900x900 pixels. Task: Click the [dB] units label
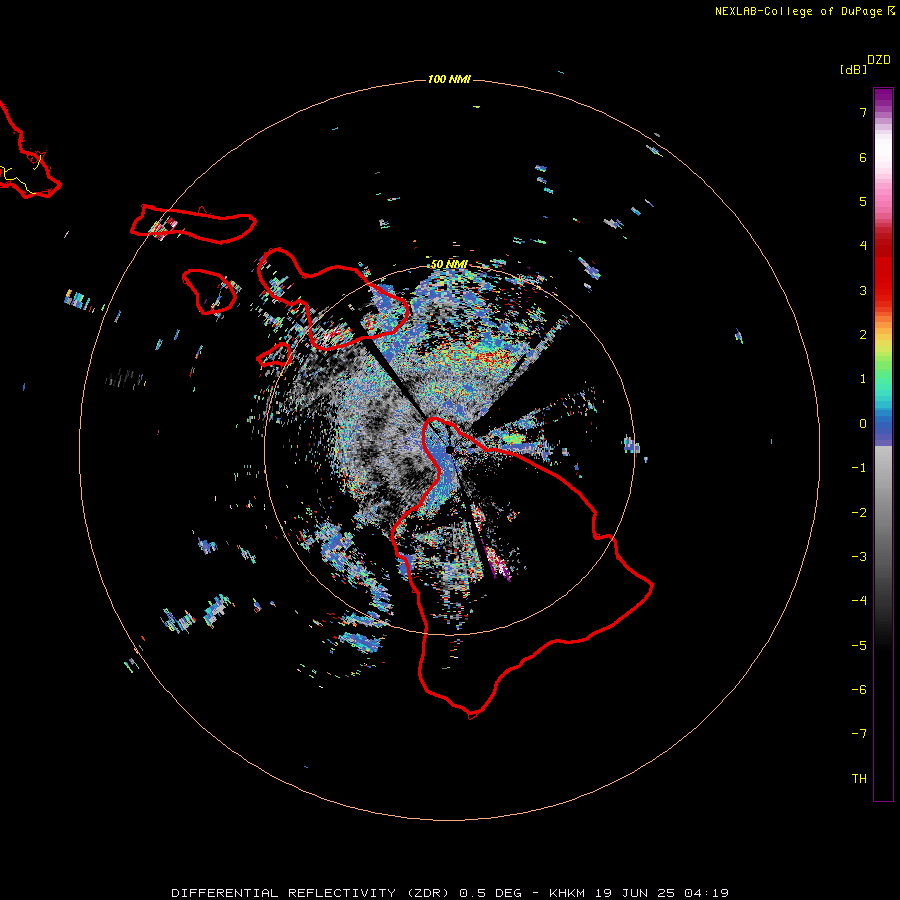[x=853, y=70]
